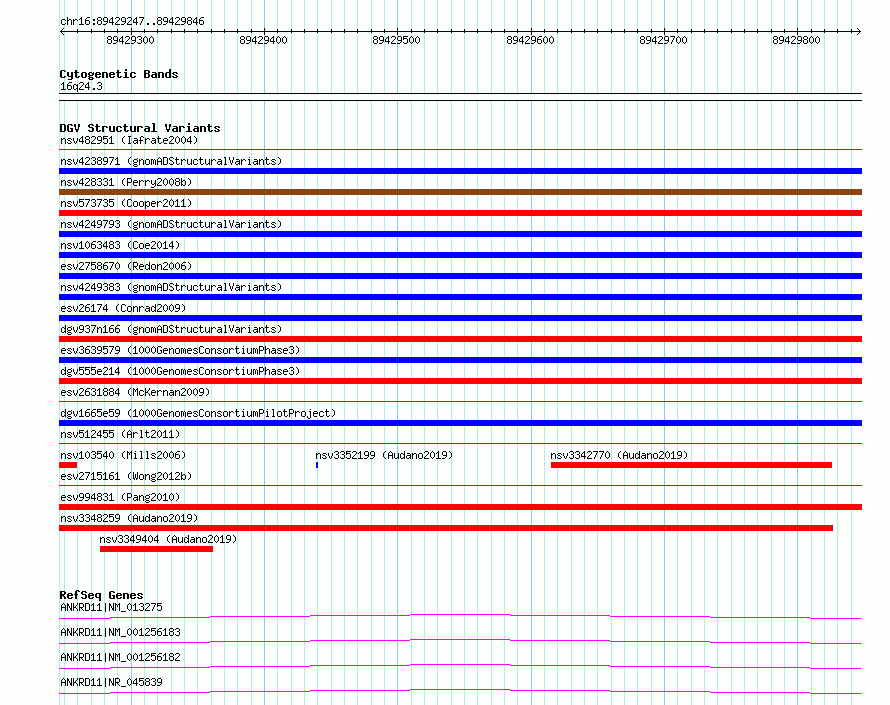Select ANKRD11|NM_001256182 transcript label
The width and height of the screenshot is (890, 705).
[x=120, y=657]
